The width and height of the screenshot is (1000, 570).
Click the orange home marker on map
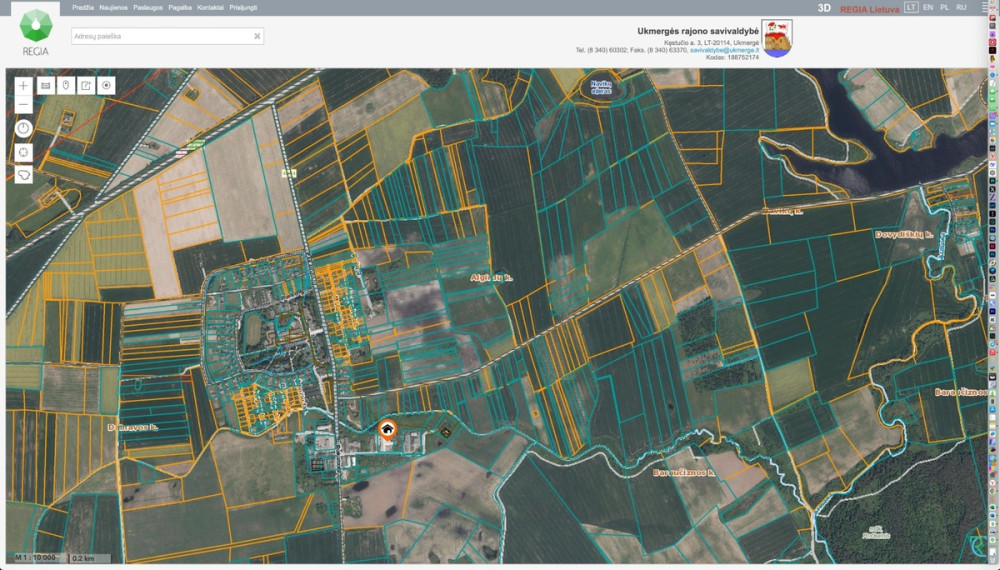[x=387, y=430]
